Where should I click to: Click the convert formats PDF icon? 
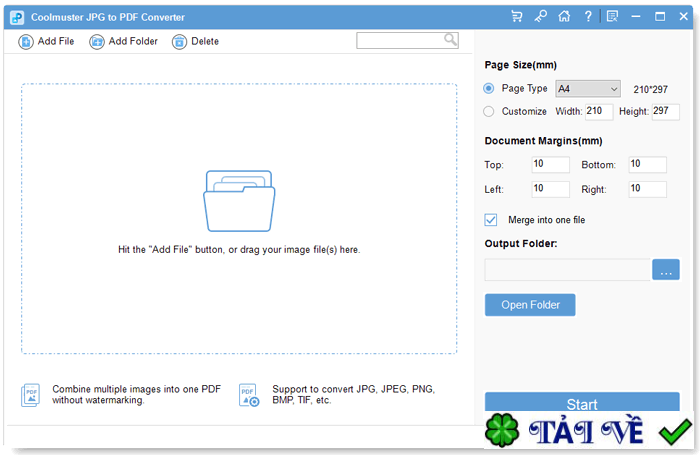[x=249, y=395]
